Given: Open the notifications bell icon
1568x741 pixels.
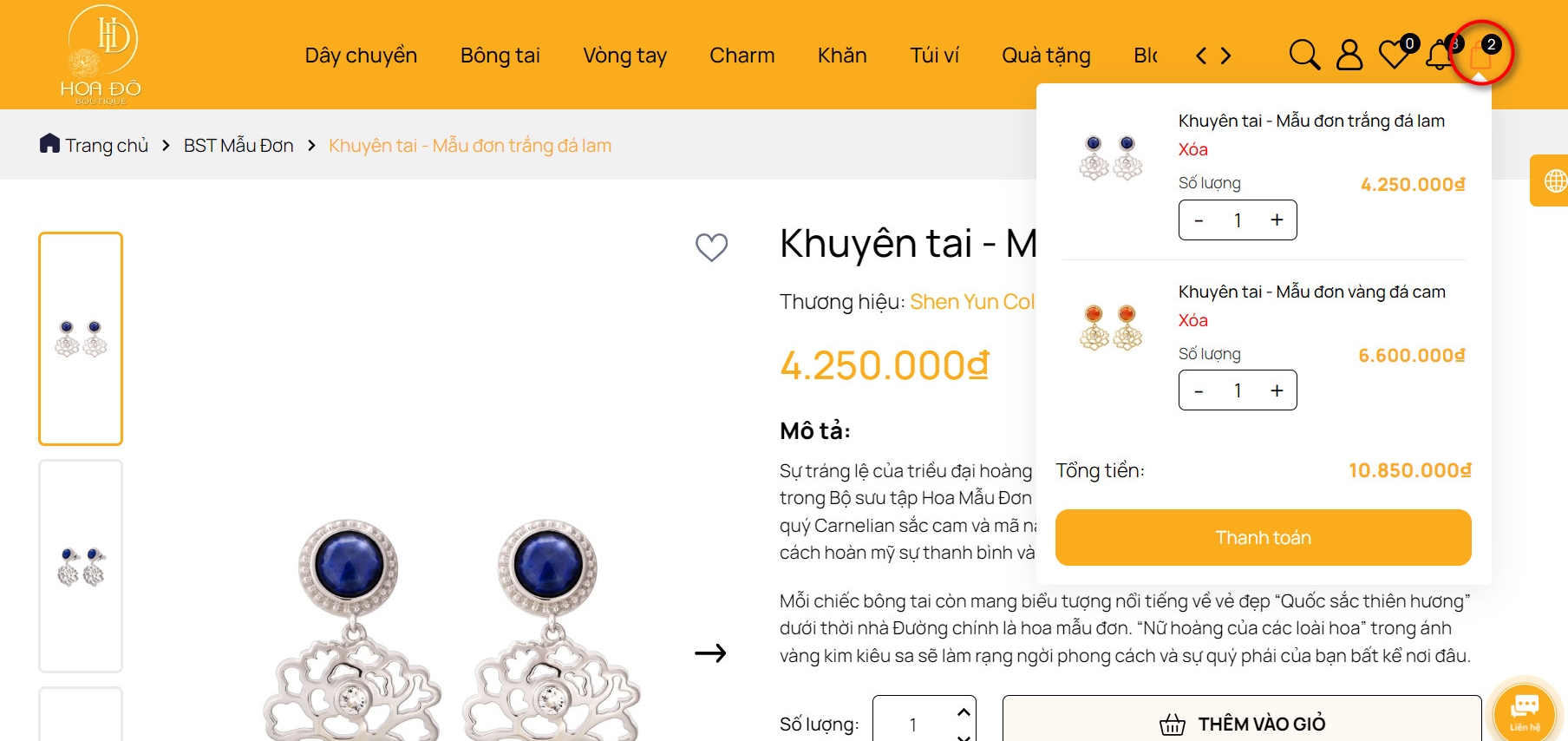Looking at the screenshot, I should 1440,55.
